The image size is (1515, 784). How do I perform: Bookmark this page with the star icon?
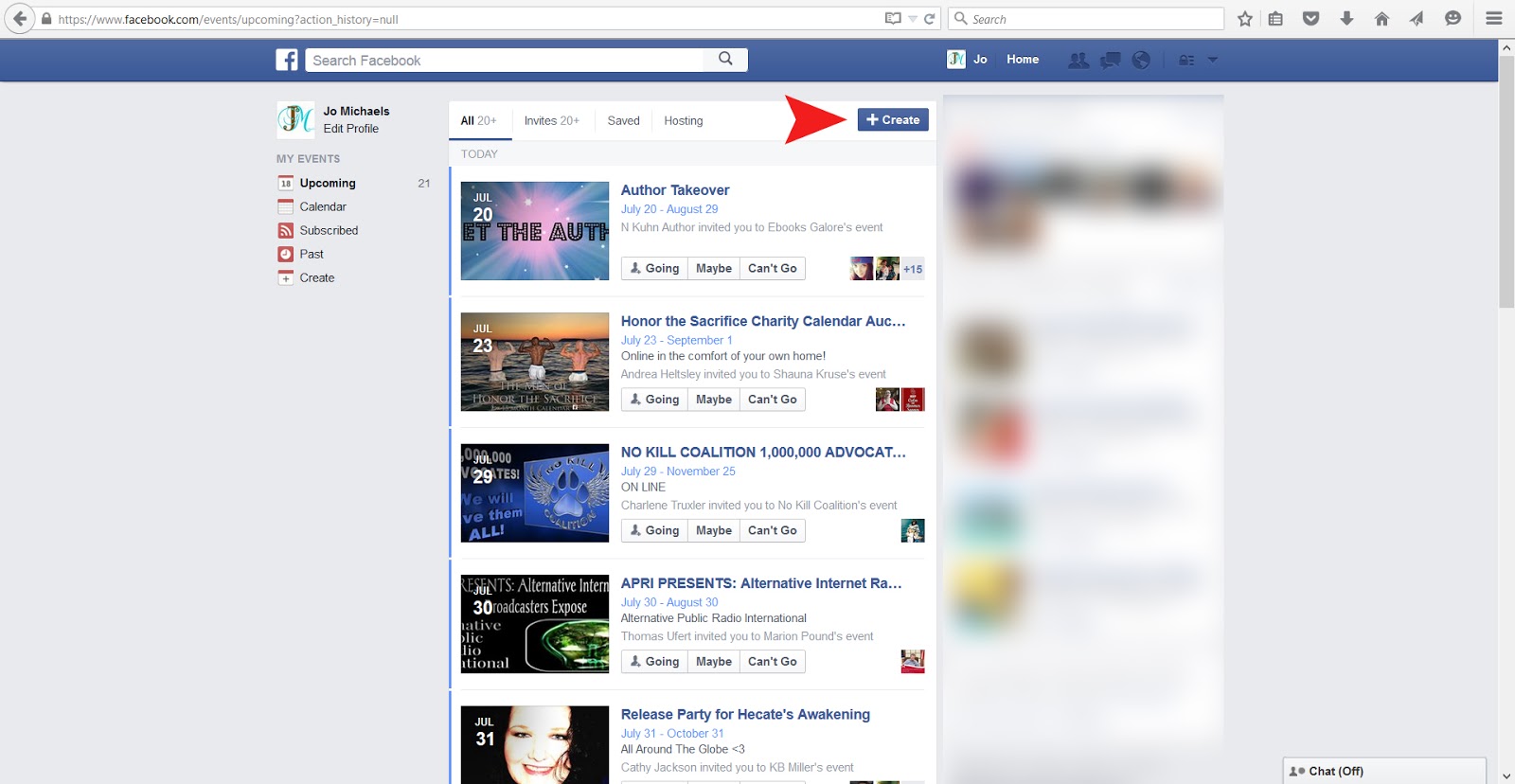1245,19
